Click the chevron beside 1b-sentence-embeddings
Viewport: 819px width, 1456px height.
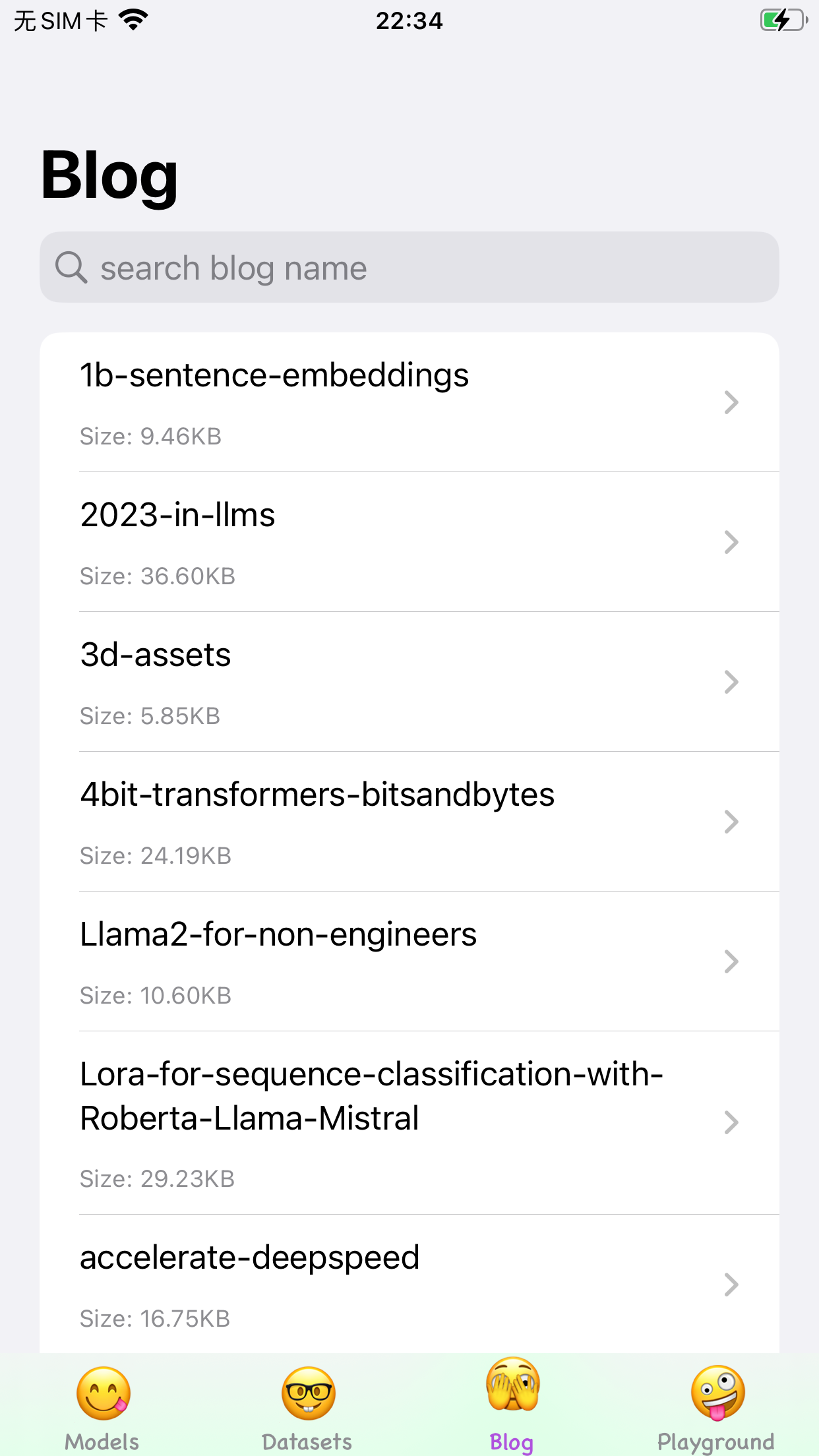[x=731, y=402]
